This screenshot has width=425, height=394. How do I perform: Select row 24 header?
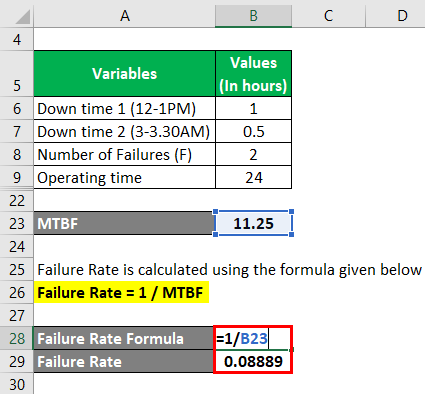(x=17, y=246)
